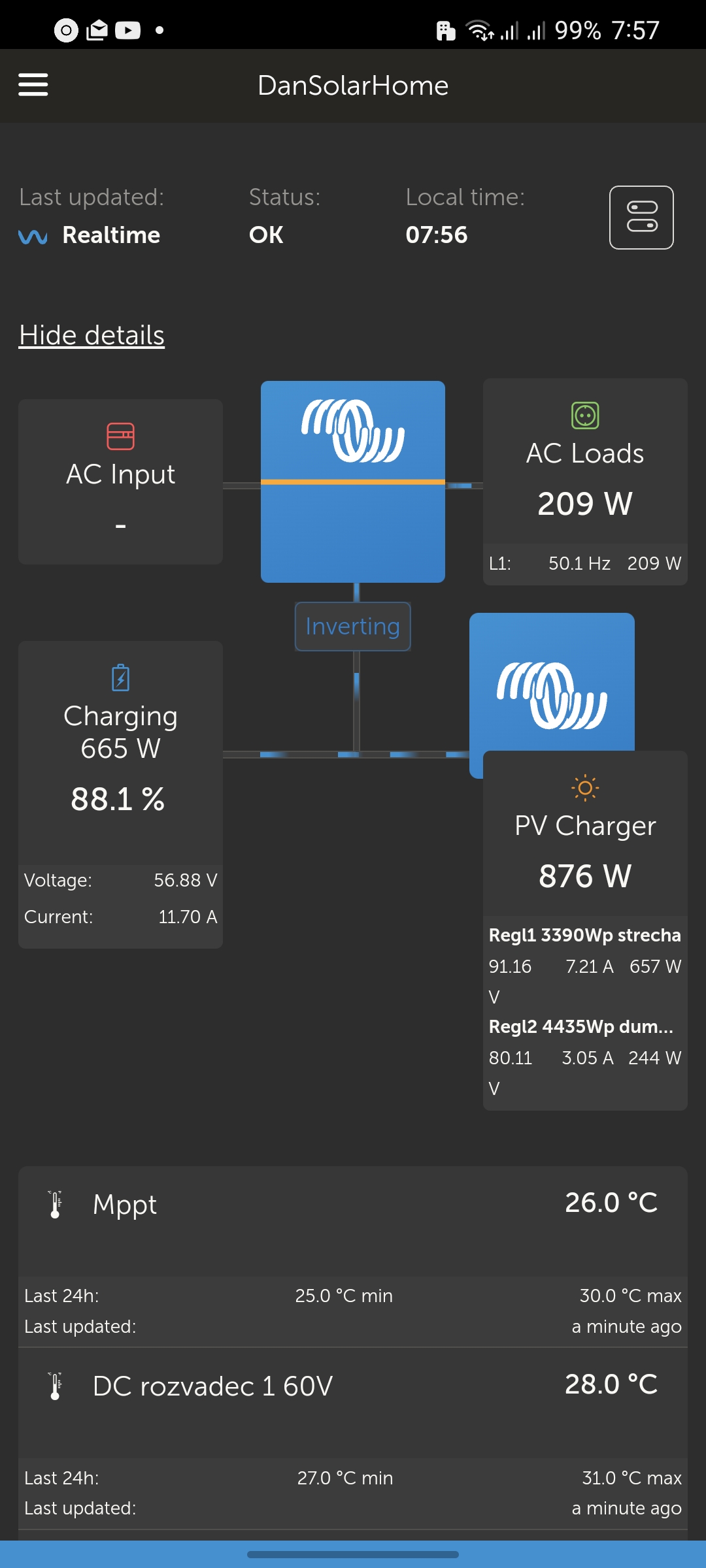This screenshot has width=706, height=1568.
Task: Open the hamburger navigation menu
Action: [x=33, y=85]
